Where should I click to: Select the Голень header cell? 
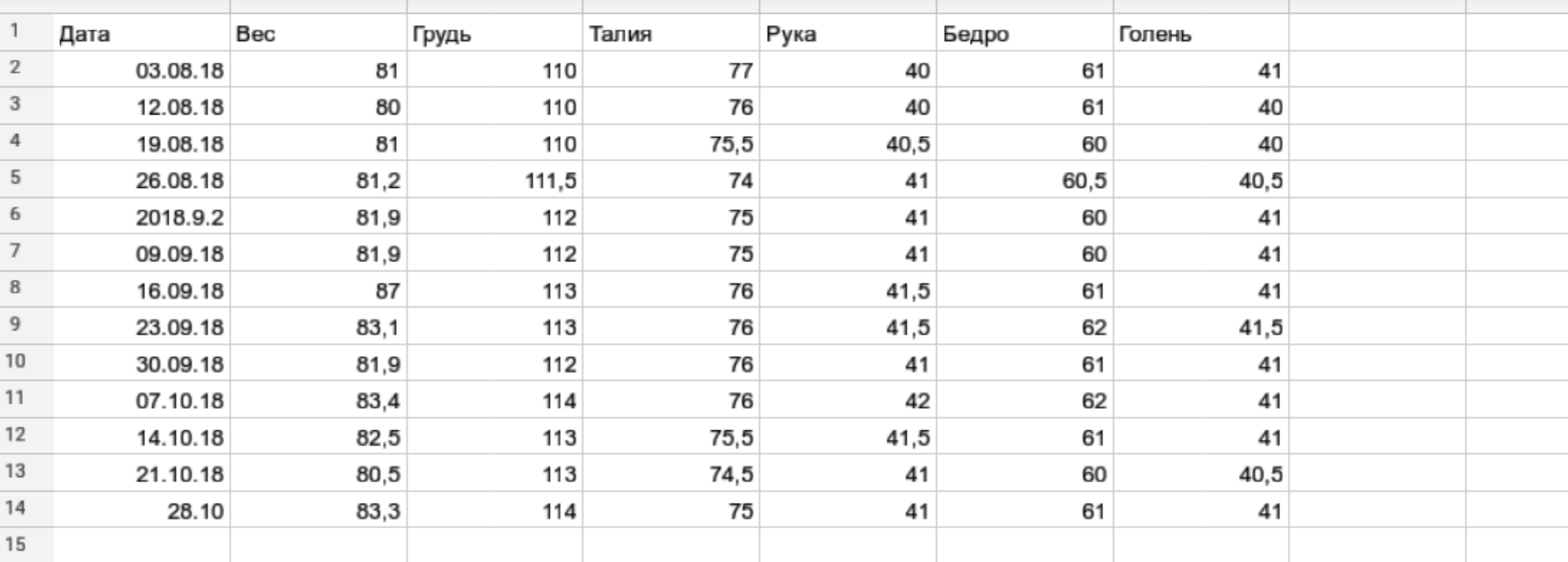(x=1200, y=34)
